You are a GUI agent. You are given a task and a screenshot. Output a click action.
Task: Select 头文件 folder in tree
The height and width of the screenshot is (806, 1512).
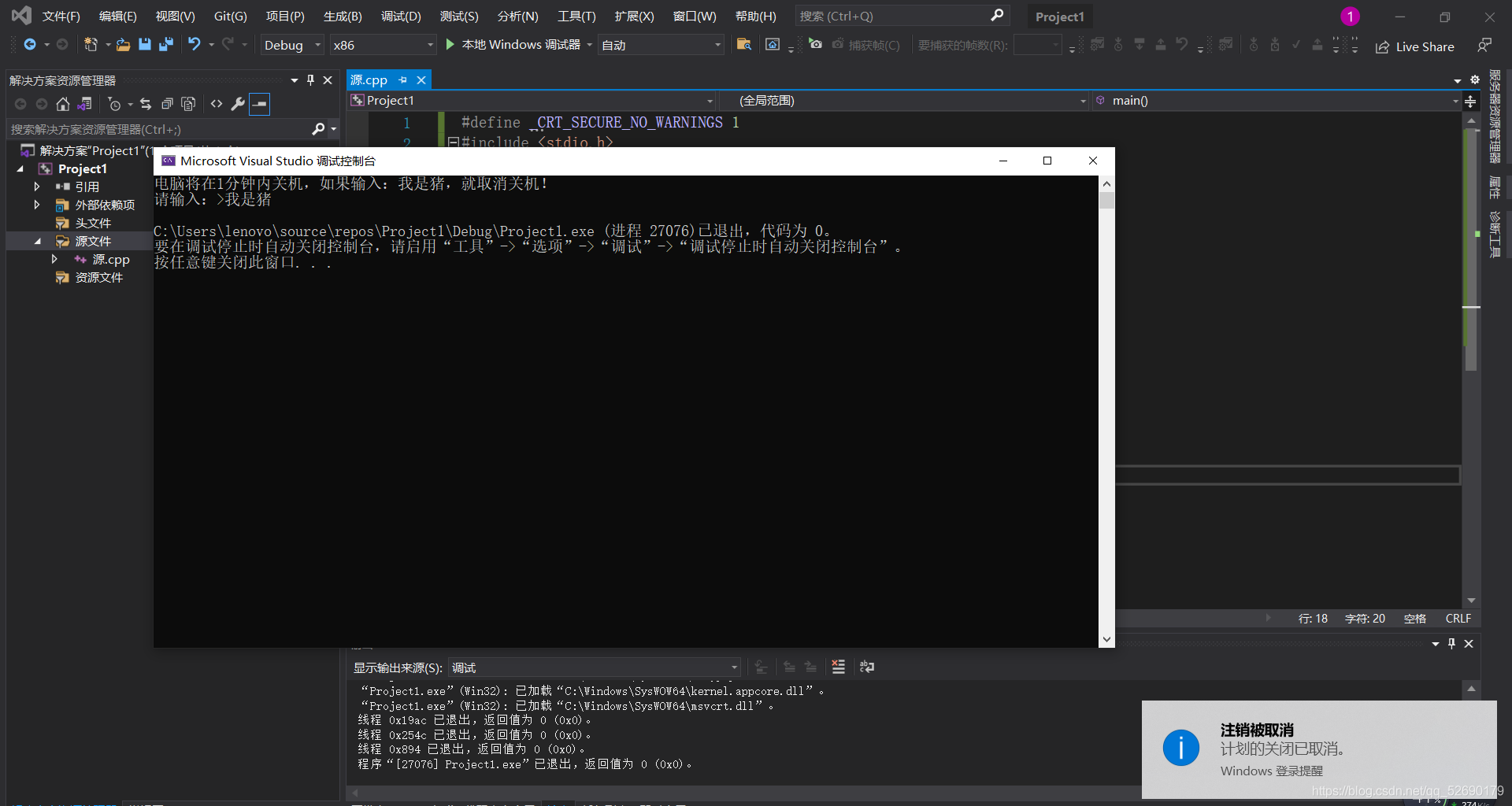pyautogui.click(x=93, y=224)
